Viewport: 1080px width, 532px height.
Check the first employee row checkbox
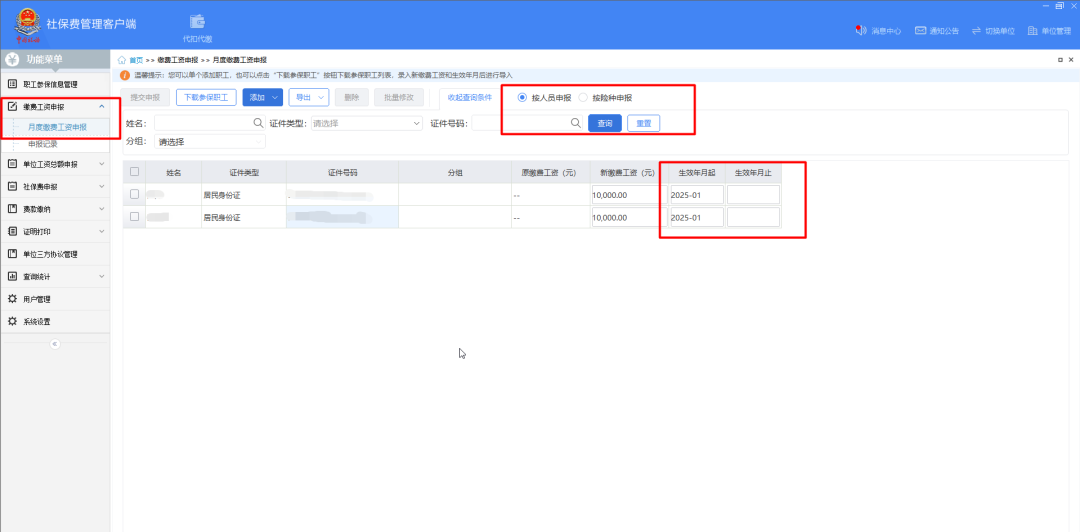[x=135, y=194]
